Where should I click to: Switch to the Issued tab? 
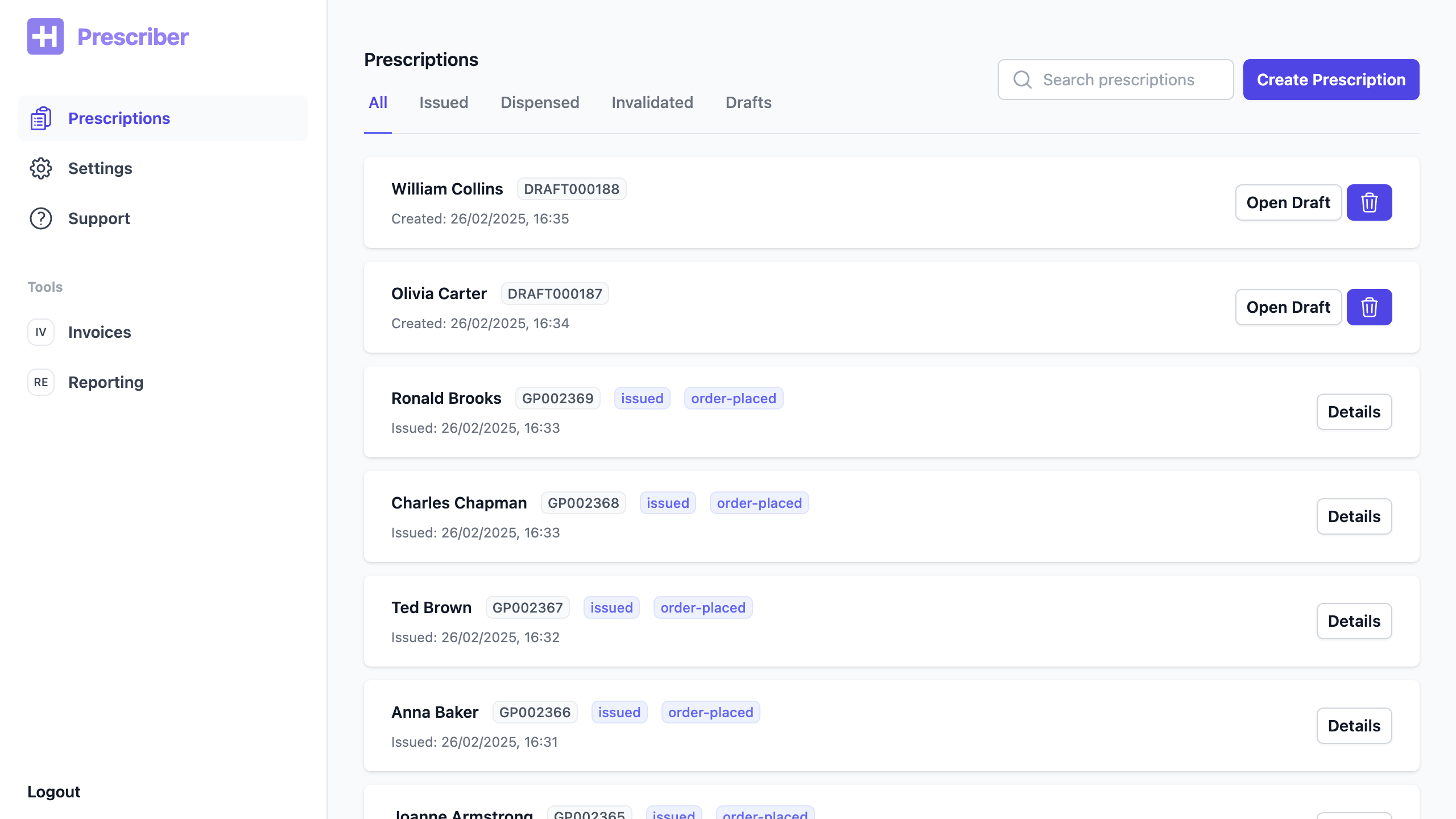pyautogui.click(x=444, y=102)
